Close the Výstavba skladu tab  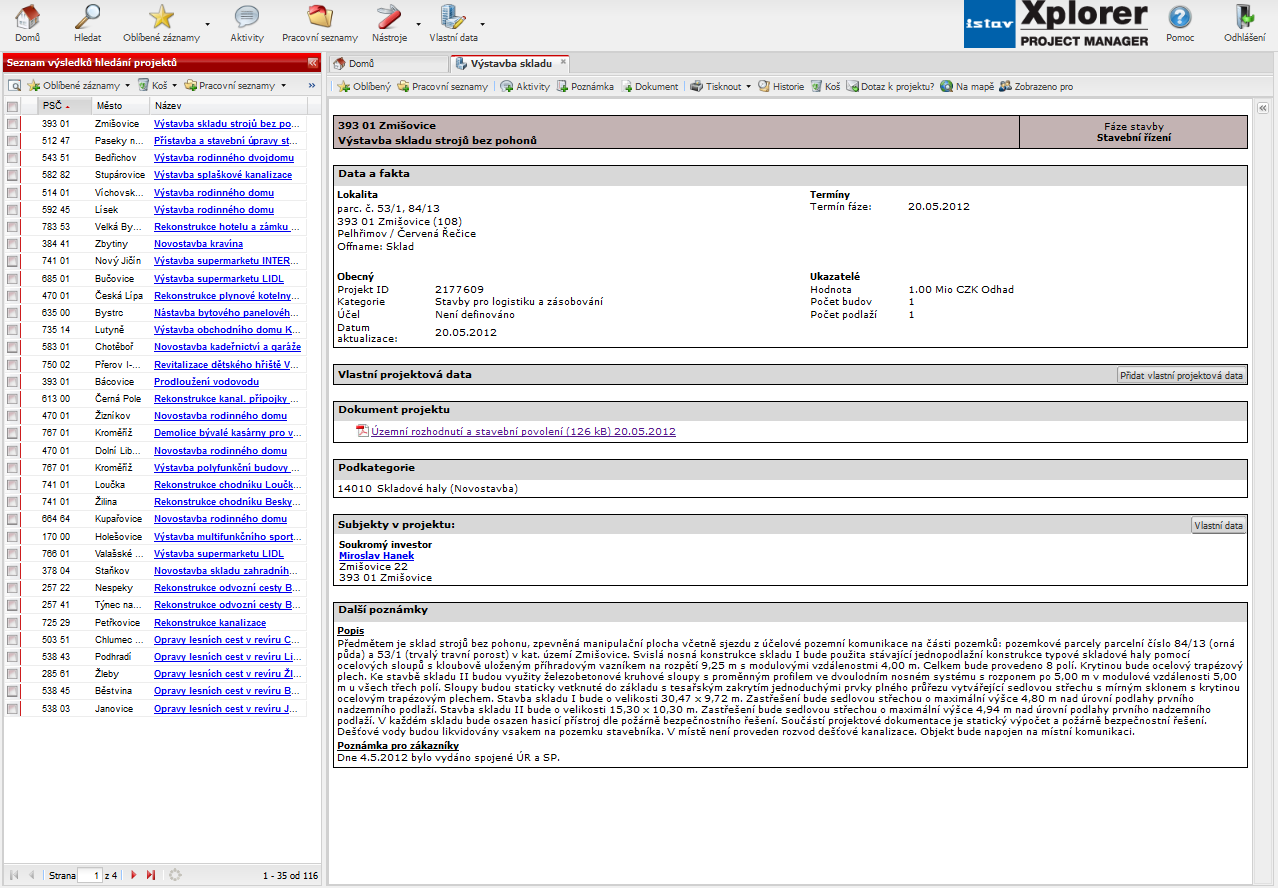pyautogui.click(x=563, y=63)
